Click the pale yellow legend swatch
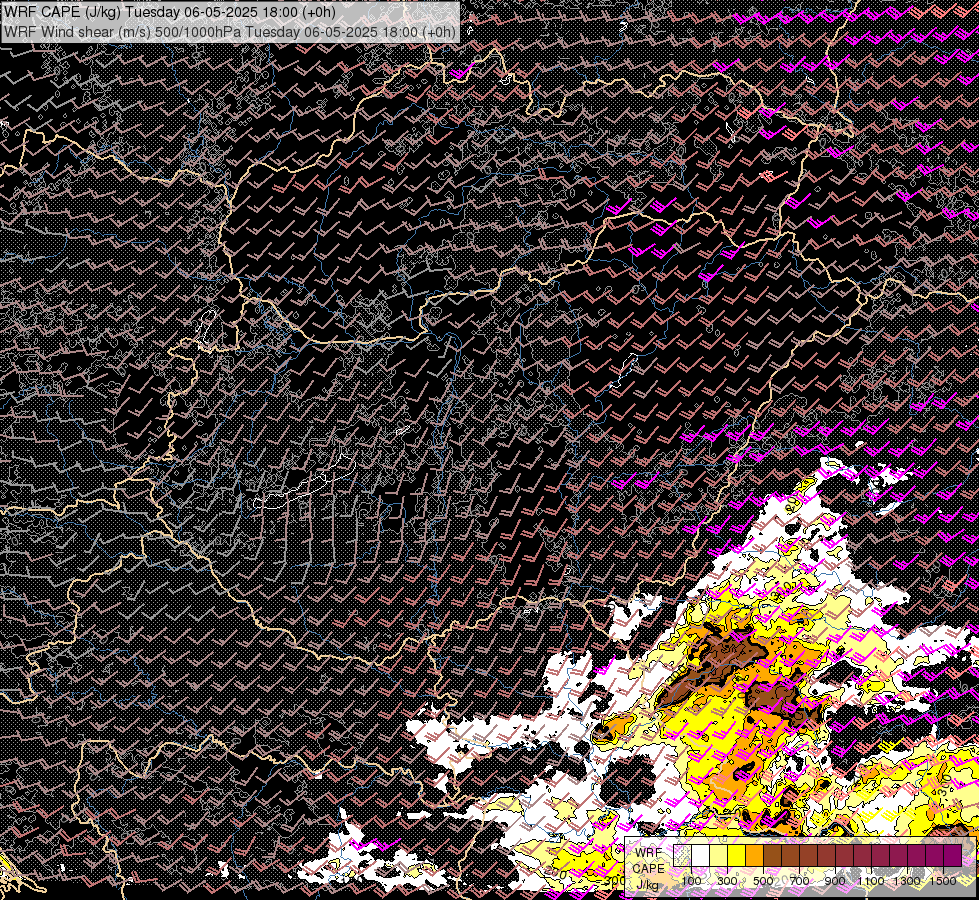Viewport: 979px width, 900px height. point(719,855)
